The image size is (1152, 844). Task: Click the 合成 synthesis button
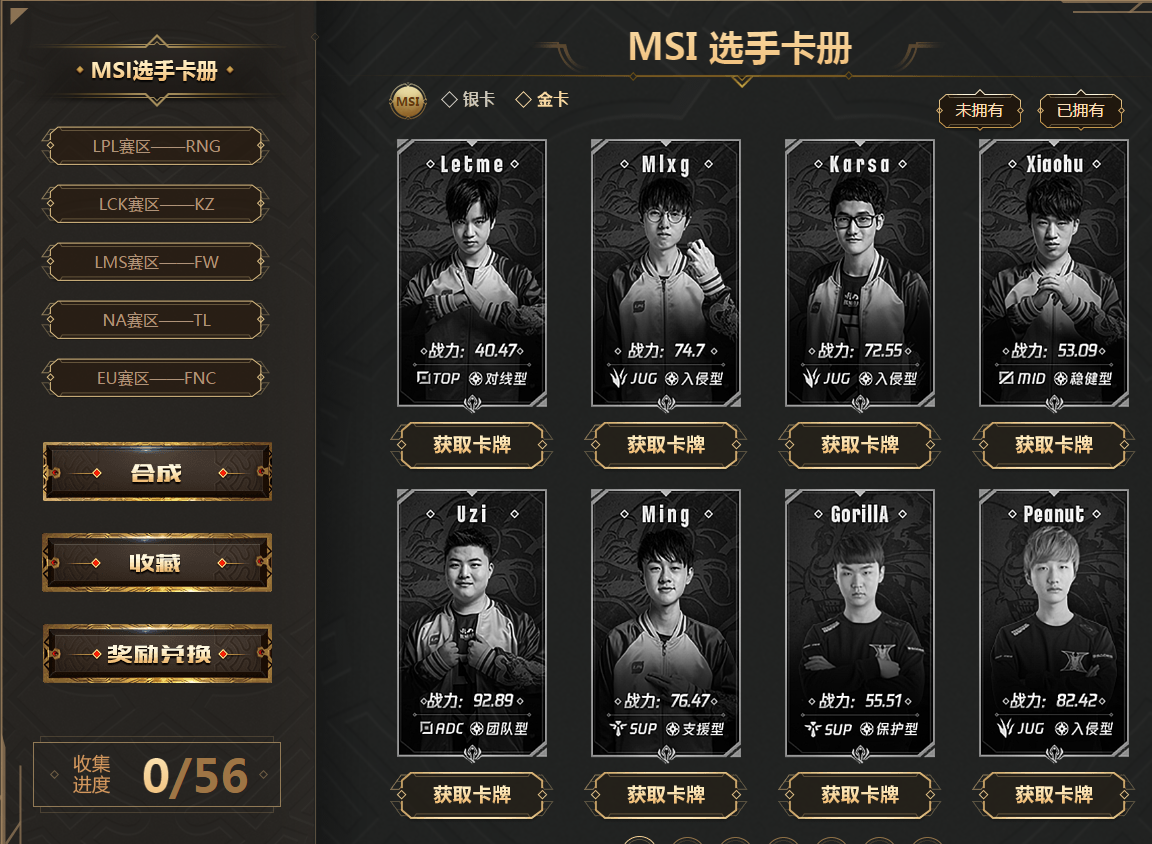pos(157,472)
